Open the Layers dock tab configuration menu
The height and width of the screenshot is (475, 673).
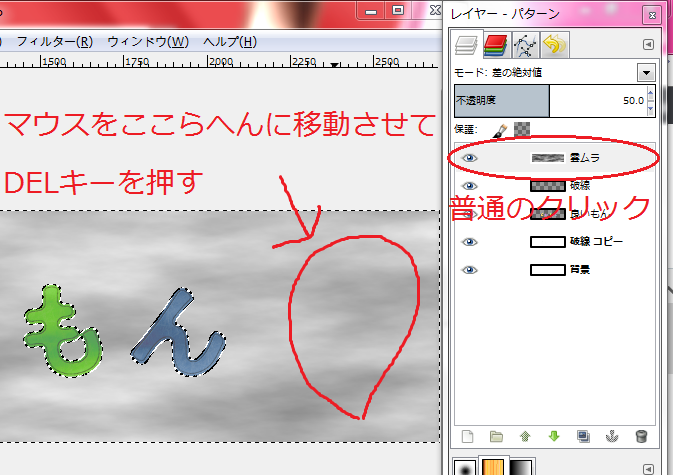click(x=649, y=44)
